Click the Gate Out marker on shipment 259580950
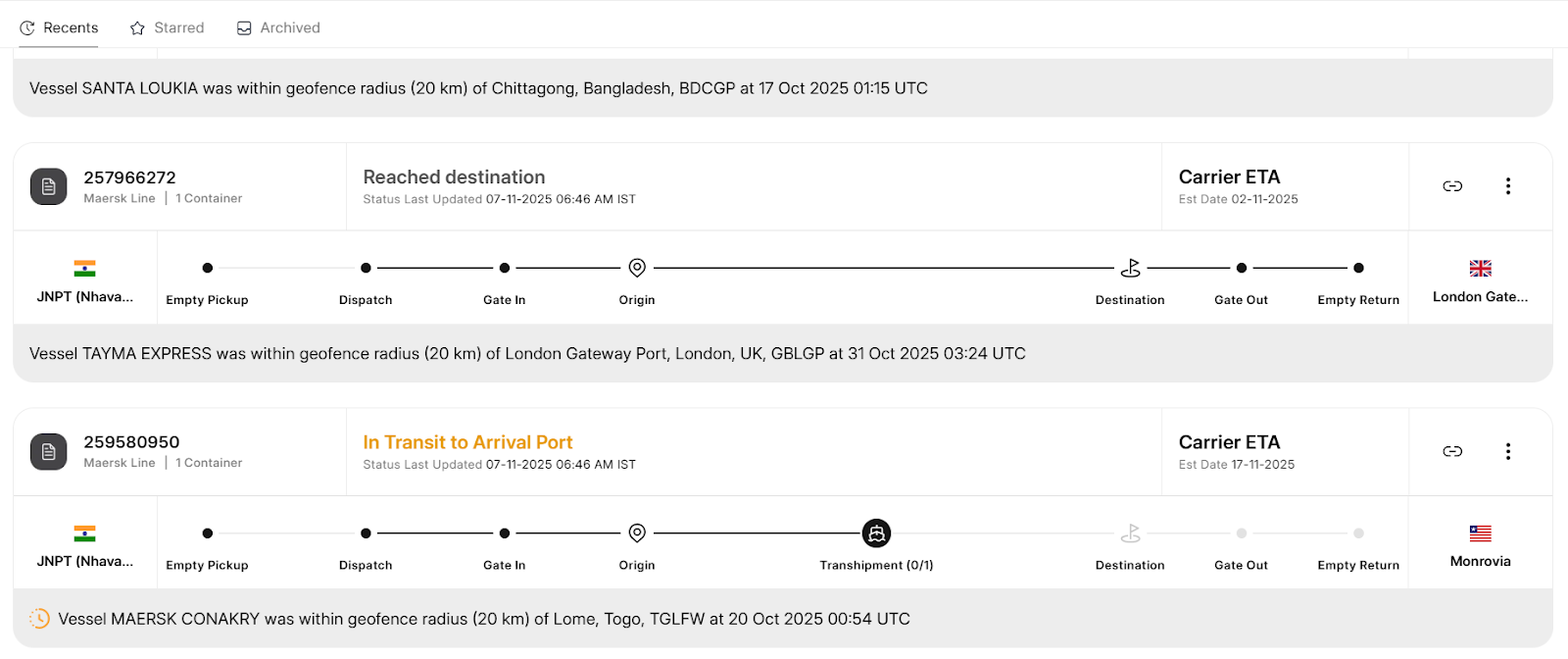 pos(1240,532)
